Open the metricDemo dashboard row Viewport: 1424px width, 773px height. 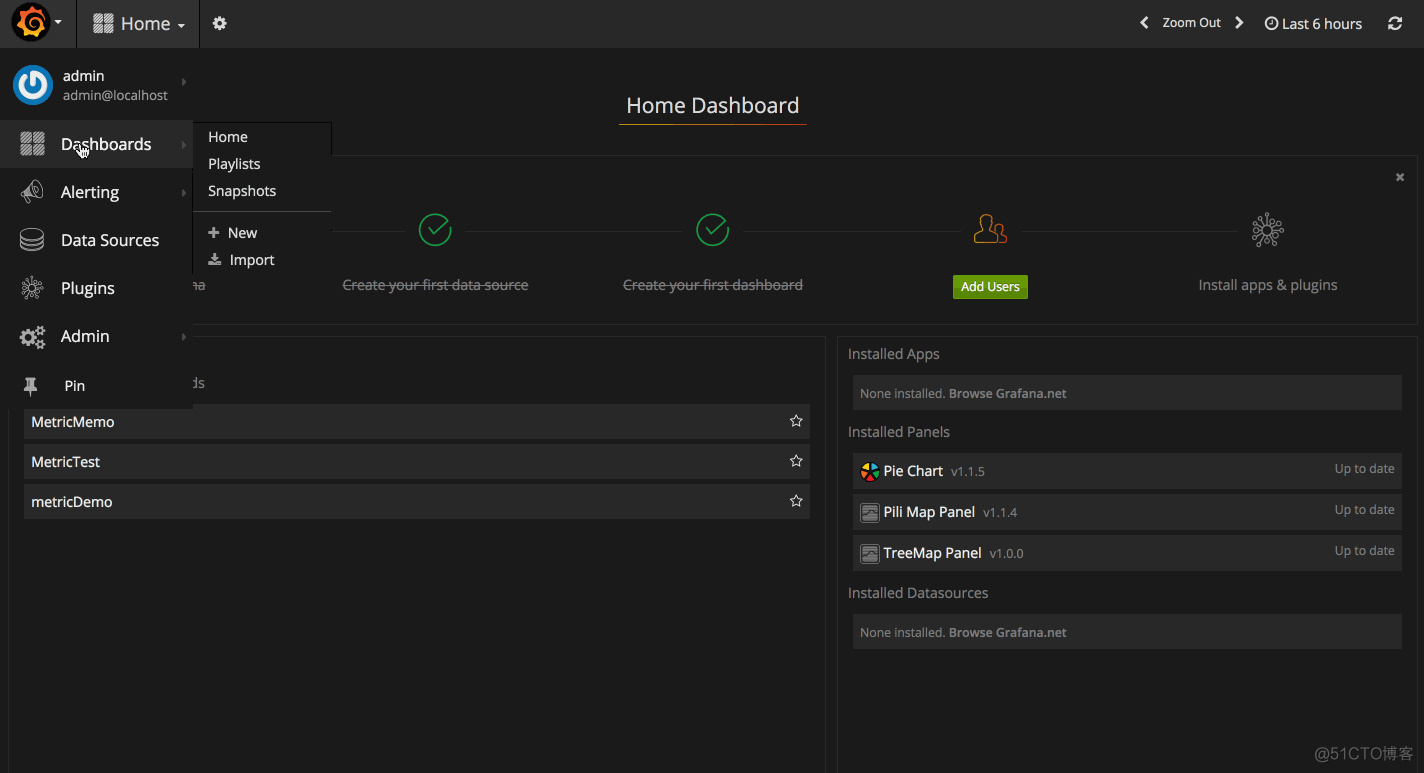tap(417, 502)
